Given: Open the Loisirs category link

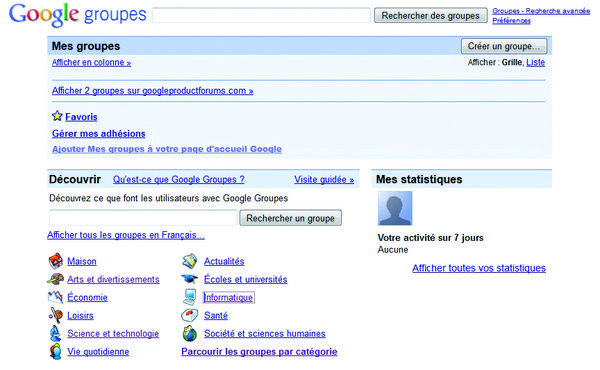Looking at the screenshot, I should coord(80,316).
